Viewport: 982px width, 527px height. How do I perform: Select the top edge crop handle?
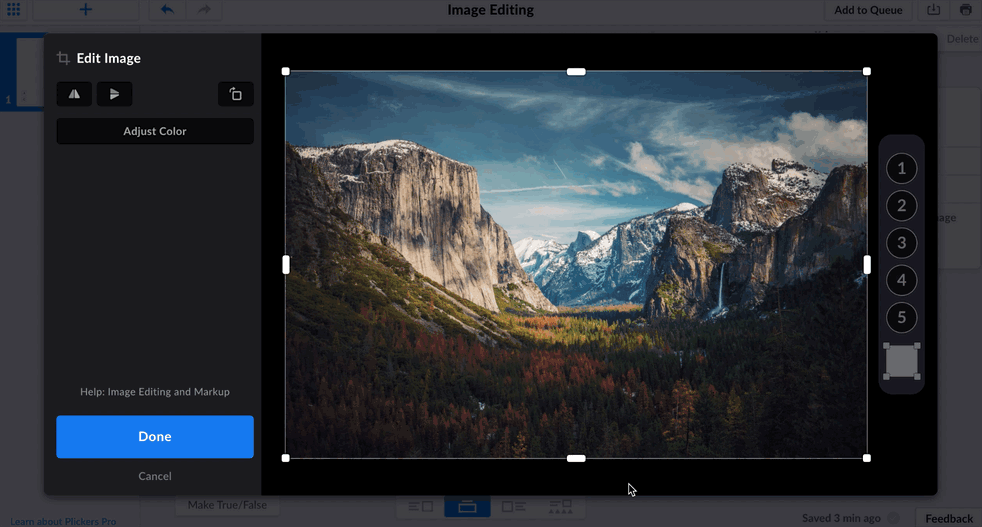[x=576, y=71]
